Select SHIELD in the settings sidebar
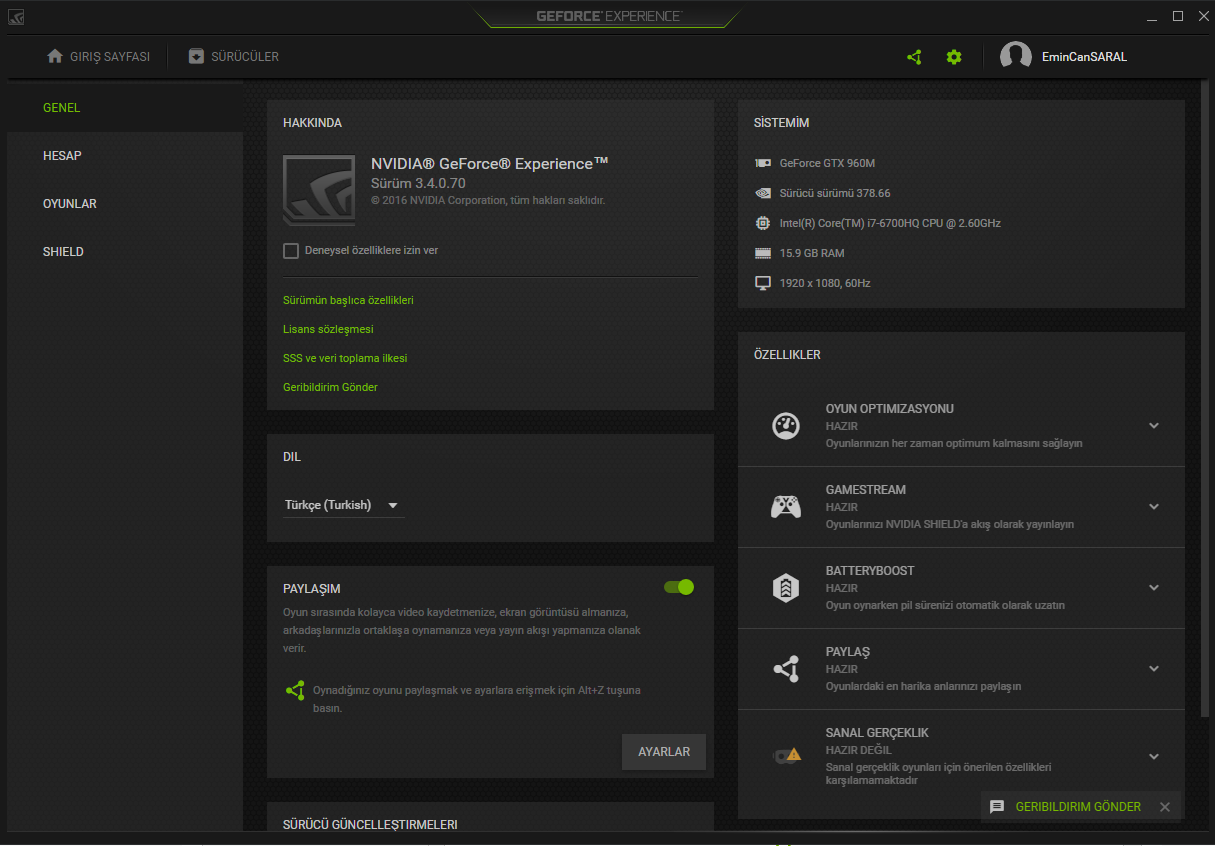Image resolution: width=1215 pixels, height=846 pixels. tap(125, 252)
